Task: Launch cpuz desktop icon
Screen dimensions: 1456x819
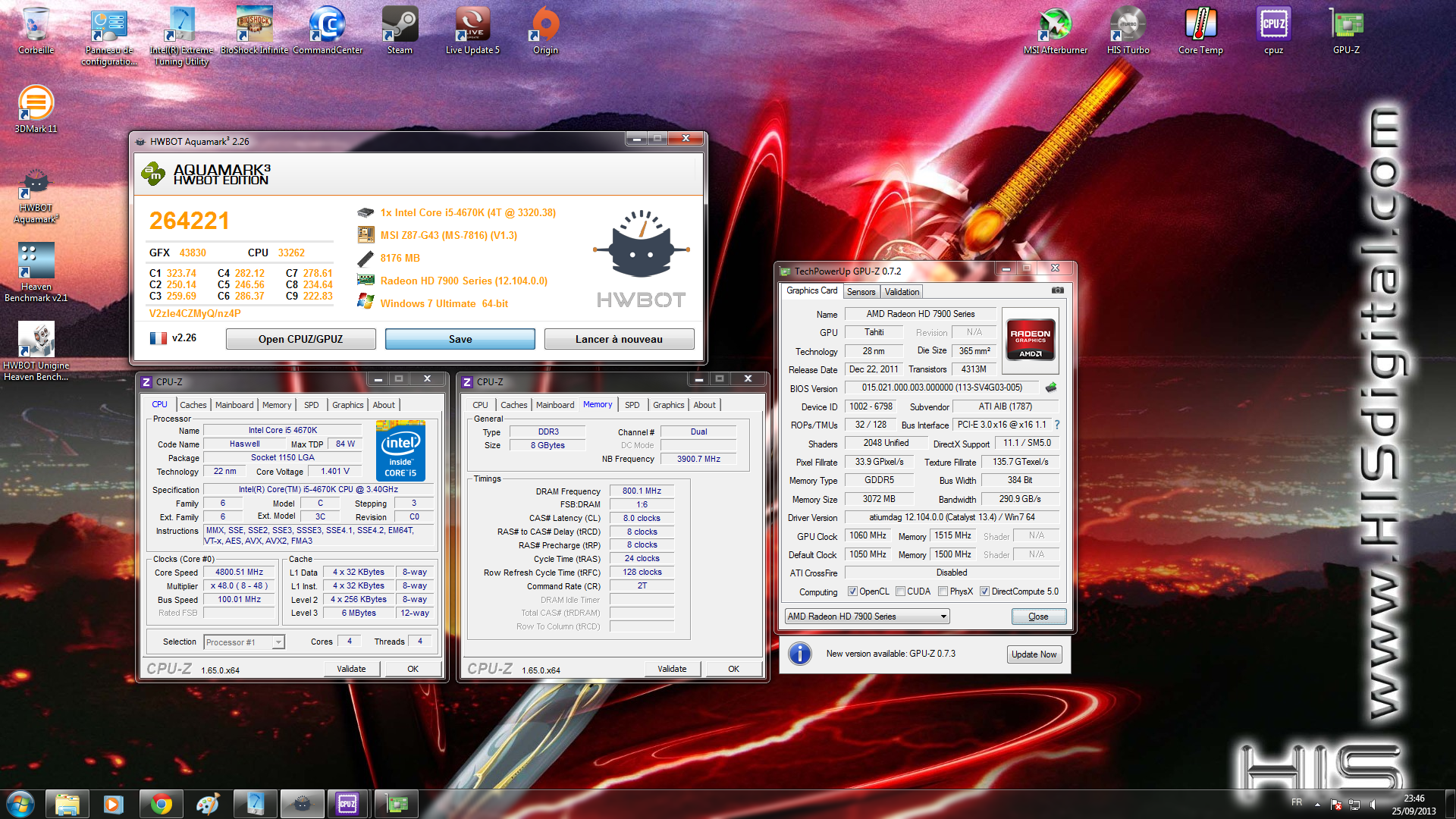Action: coord(1273,30)
